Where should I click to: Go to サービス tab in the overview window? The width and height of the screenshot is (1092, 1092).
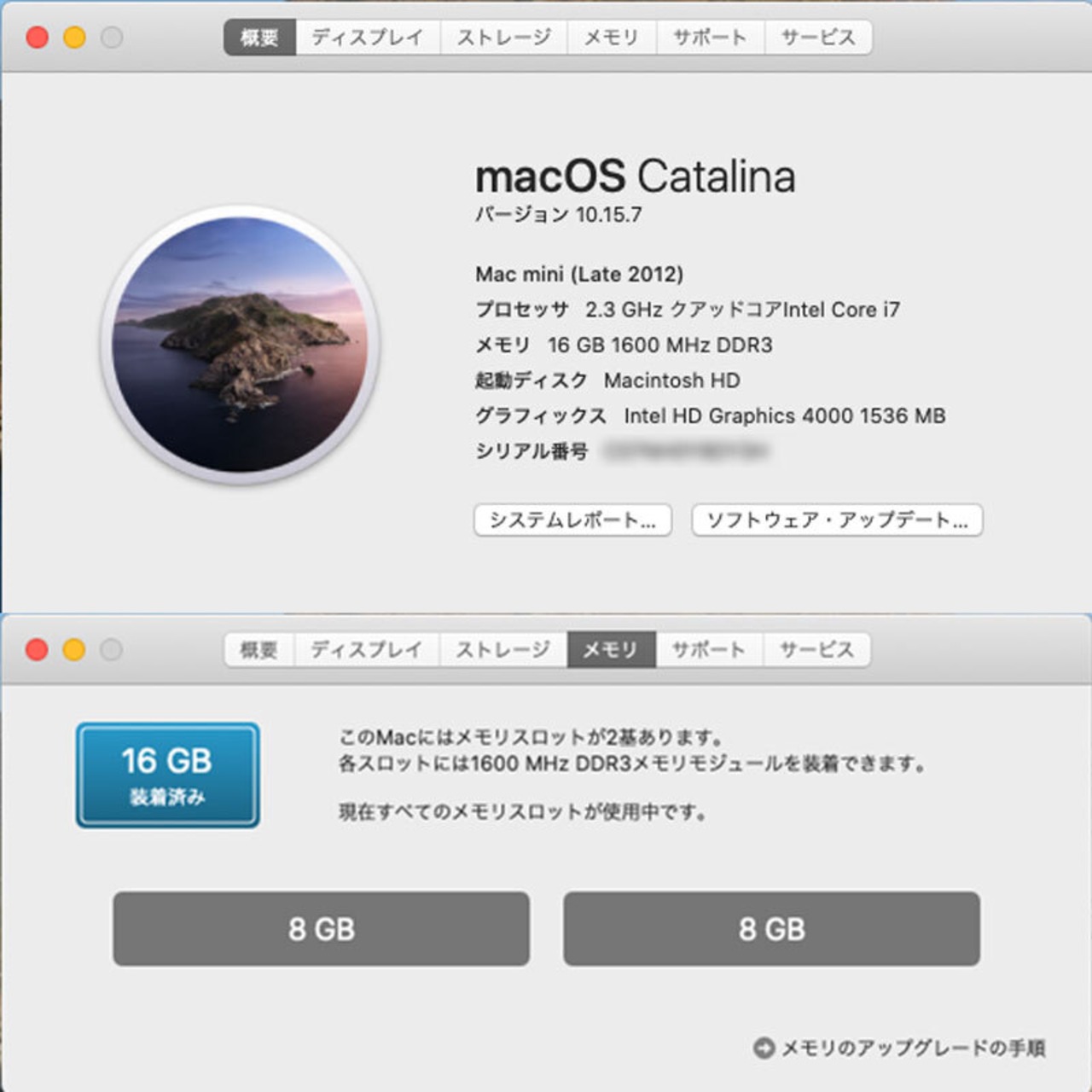coord(817,38)
